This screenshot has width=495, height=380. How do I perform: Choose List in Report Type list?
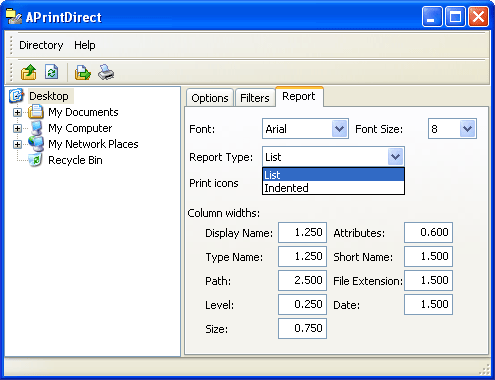tap(333, 175)
